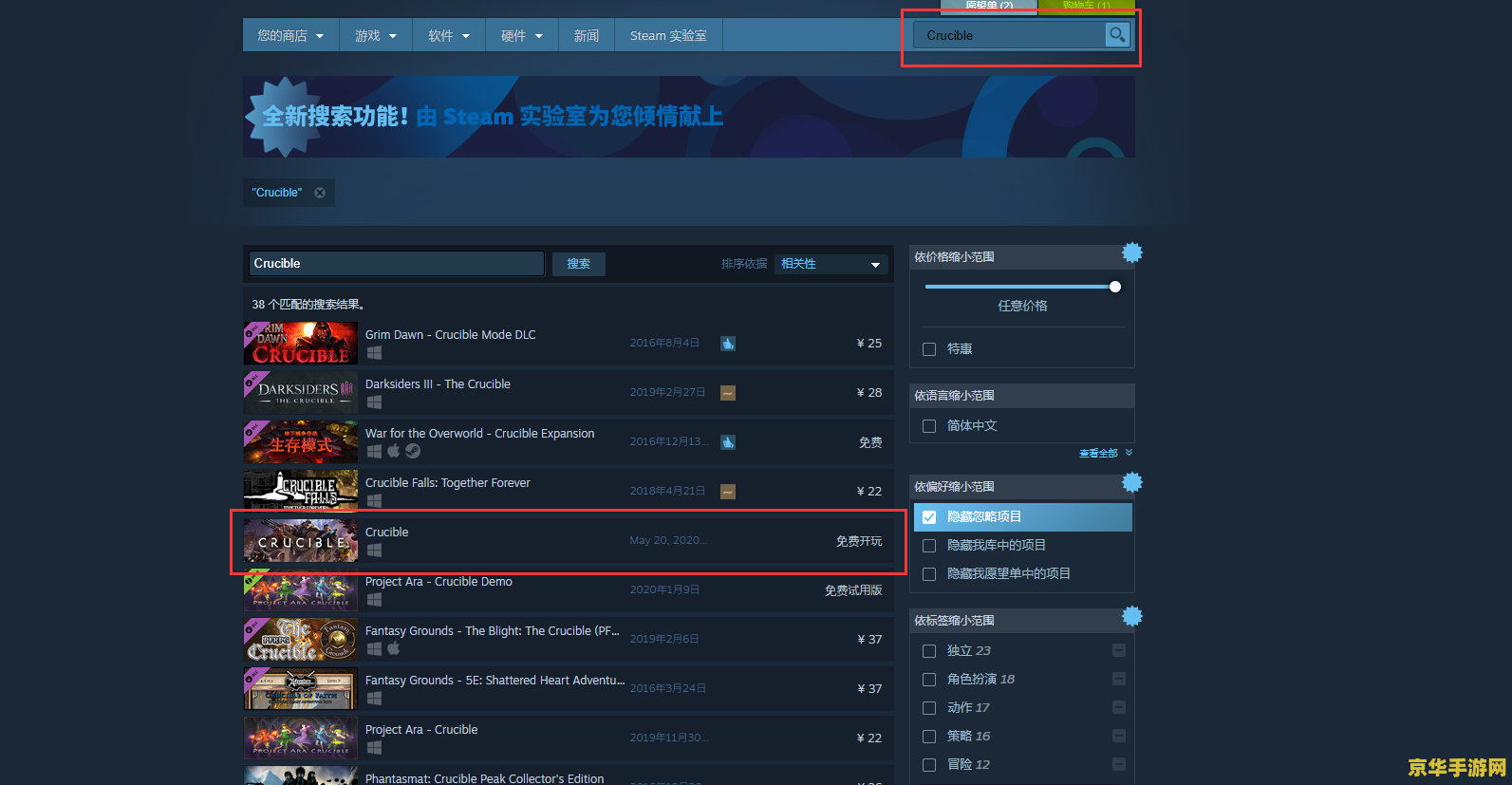1512x785 pixels.
Task: Click mixed review icon for Crucible Falls
Action: [x=728, y=492]
